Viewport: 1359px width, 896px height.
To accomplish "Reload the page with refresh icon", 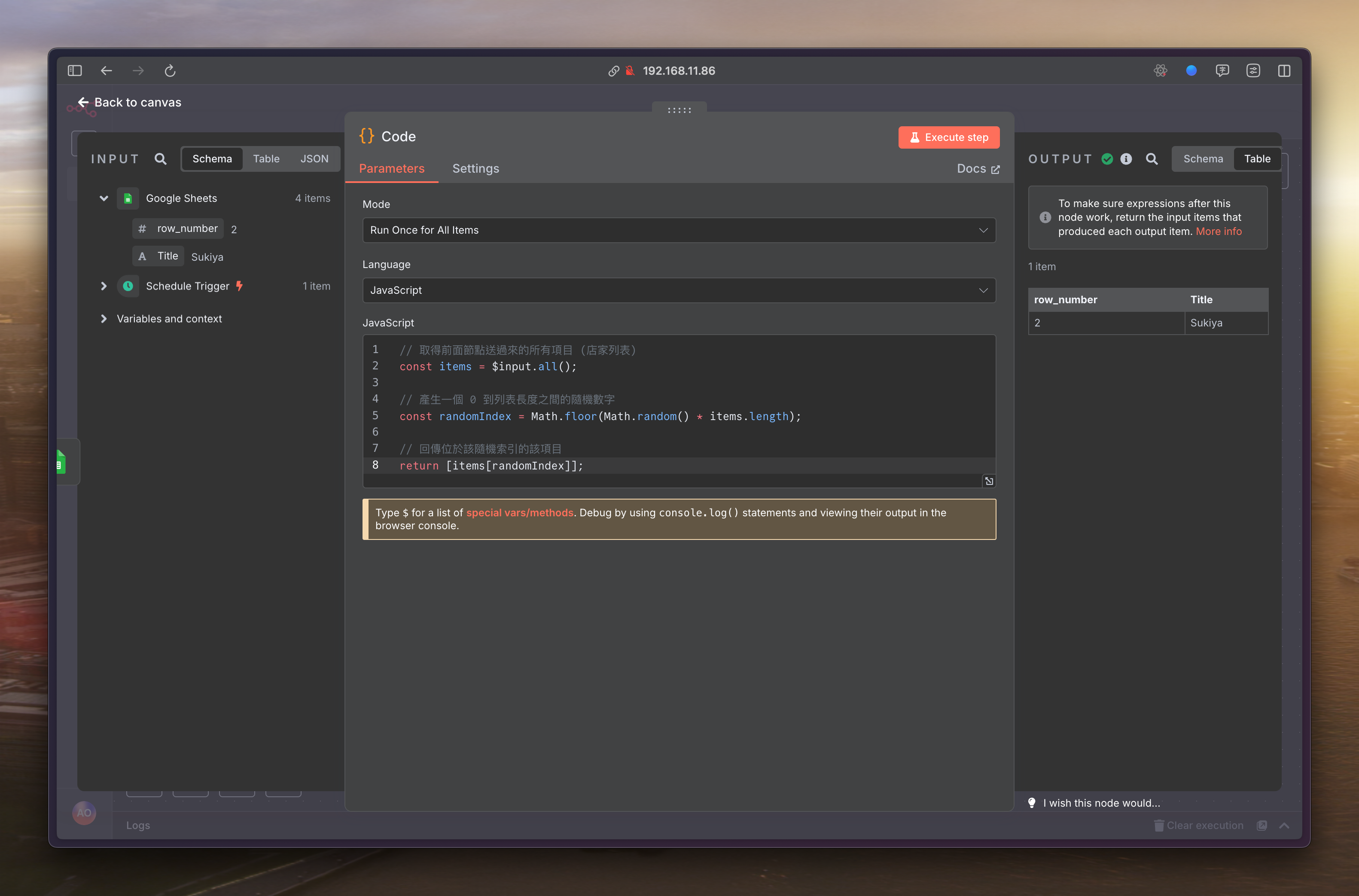I will pyautogui.click(x=170, y=71).
